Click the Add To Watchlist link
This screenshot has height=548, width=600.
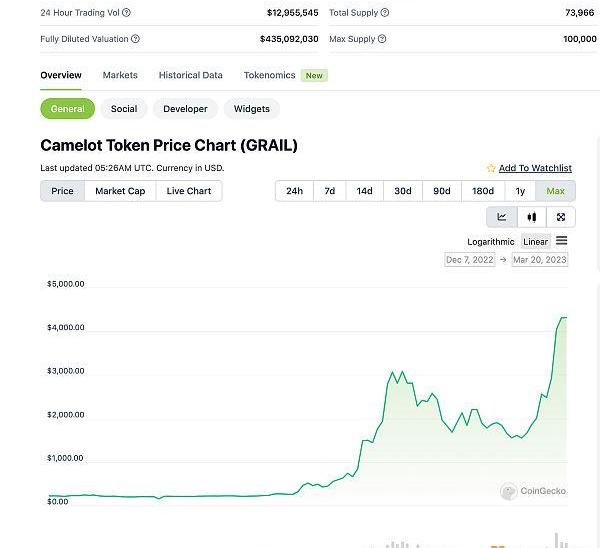(535, 168)
